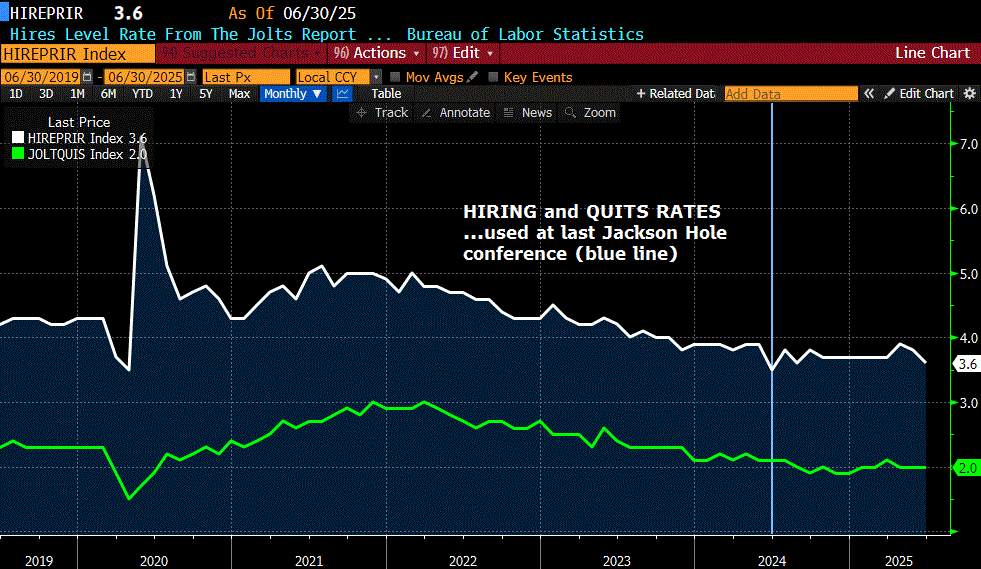The height and width of the screenshot is (569, 981).
Task: Click the 3.6 last value axis label
Action: click(967, 364)
